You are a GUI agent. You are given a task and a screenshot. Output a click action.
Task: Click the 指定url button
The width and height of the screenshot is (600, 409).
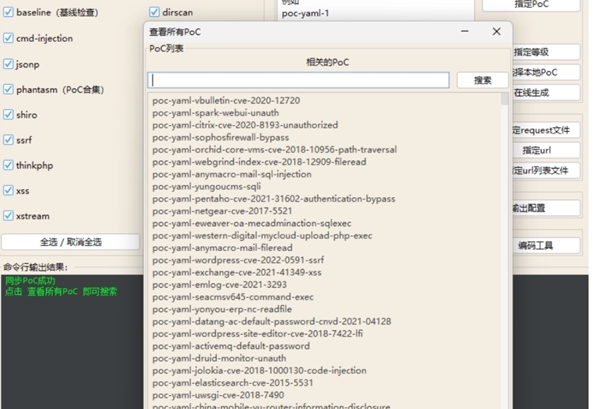[x=546, y=150]
